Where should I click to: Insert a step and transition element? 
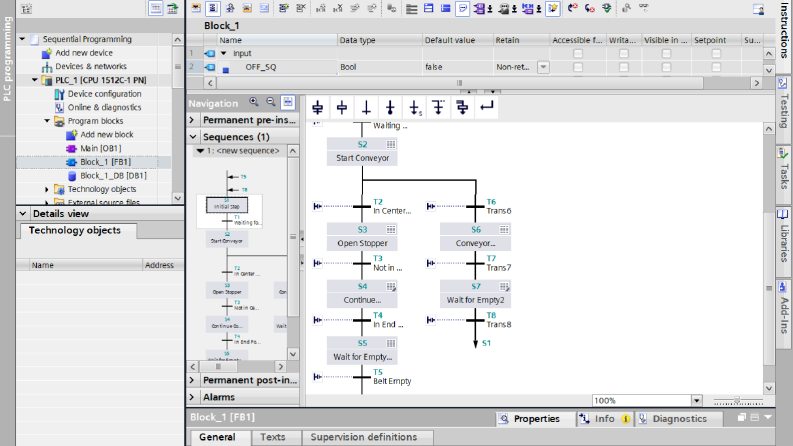point(318,107)
